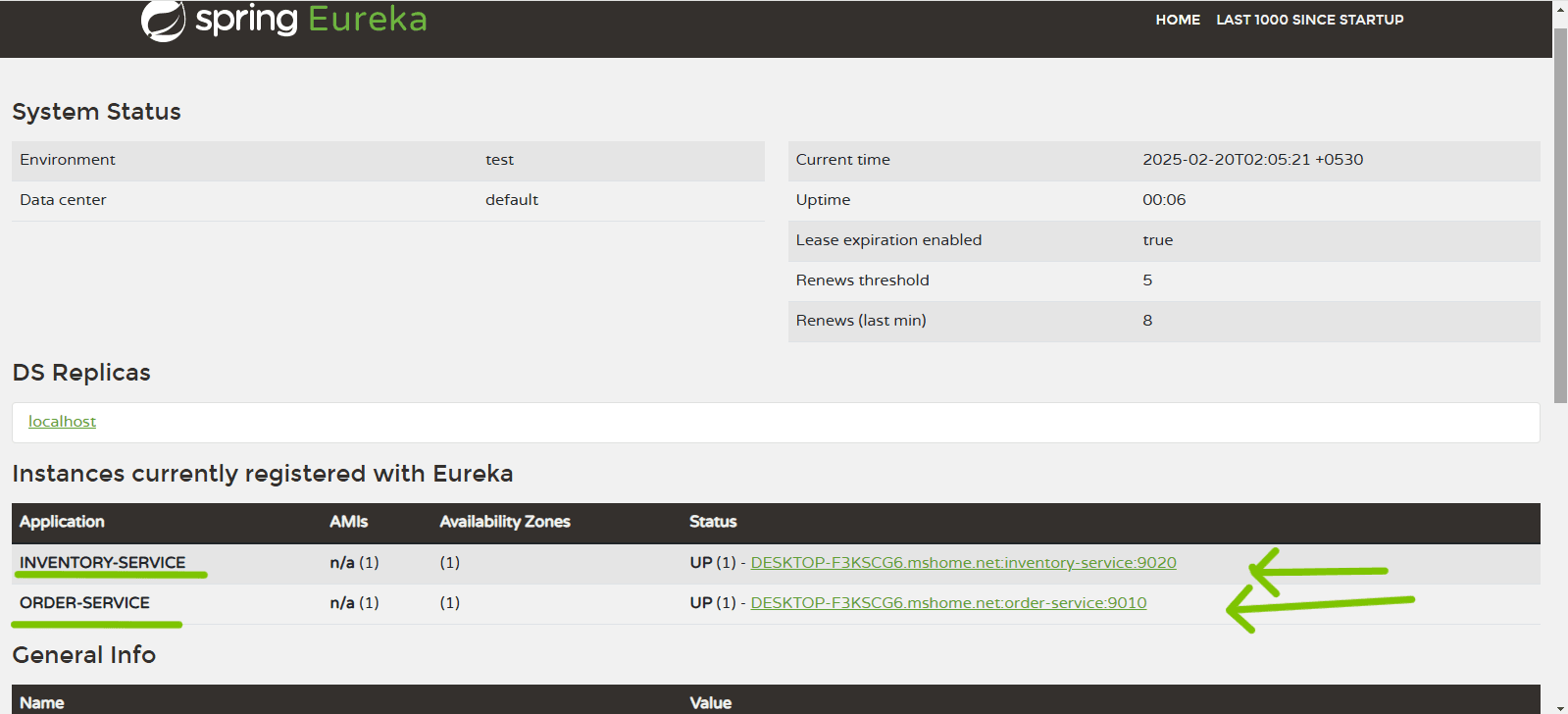Click the Renews (last min) label
Screen dimensions: 1568x714
(861, 321)
